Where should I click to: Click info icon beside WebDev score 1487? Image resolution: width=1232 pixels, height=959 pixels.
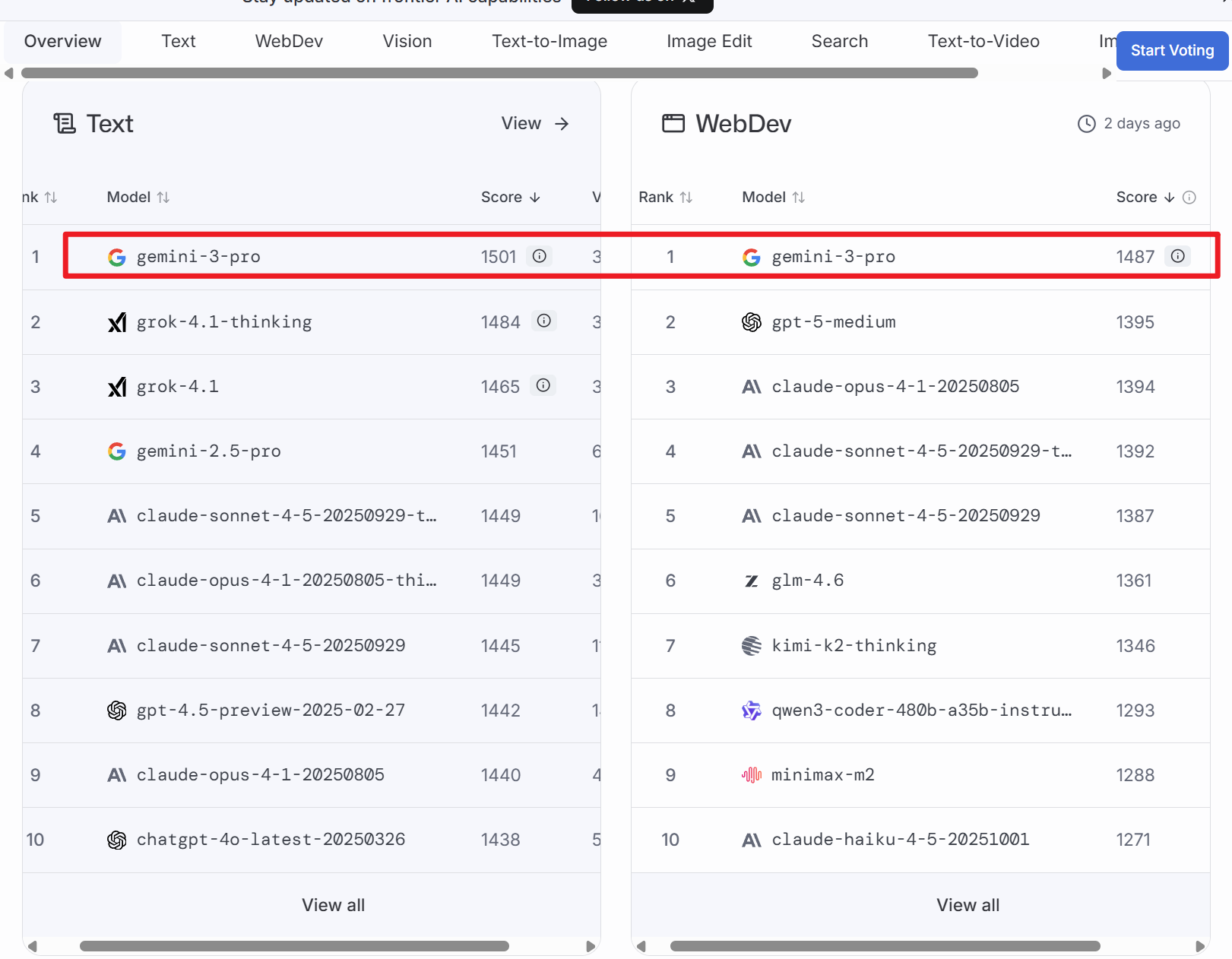(x=1177, y=256)
